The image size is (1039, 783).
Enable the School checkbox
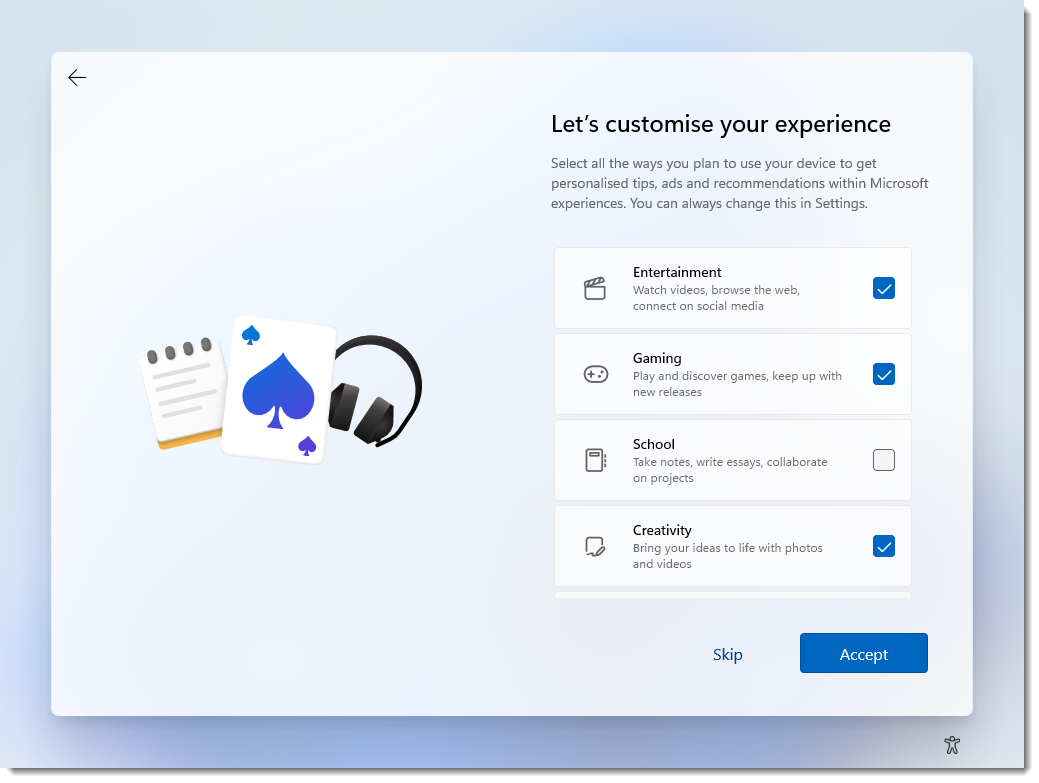click(x=884, y=460)
